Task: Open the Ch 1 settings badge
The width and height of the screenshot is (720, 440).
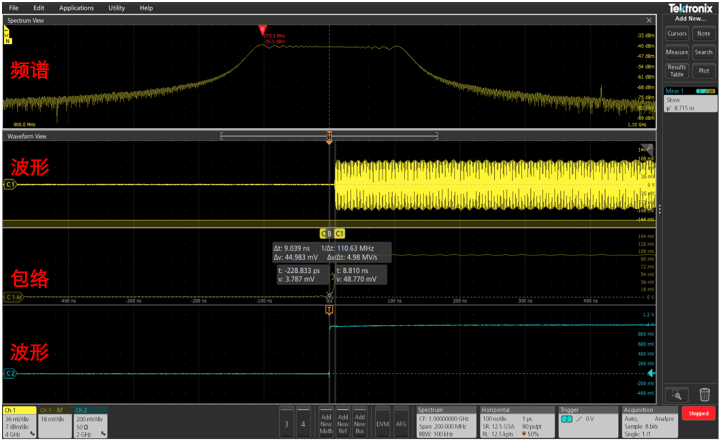Action: click(19, 422)
